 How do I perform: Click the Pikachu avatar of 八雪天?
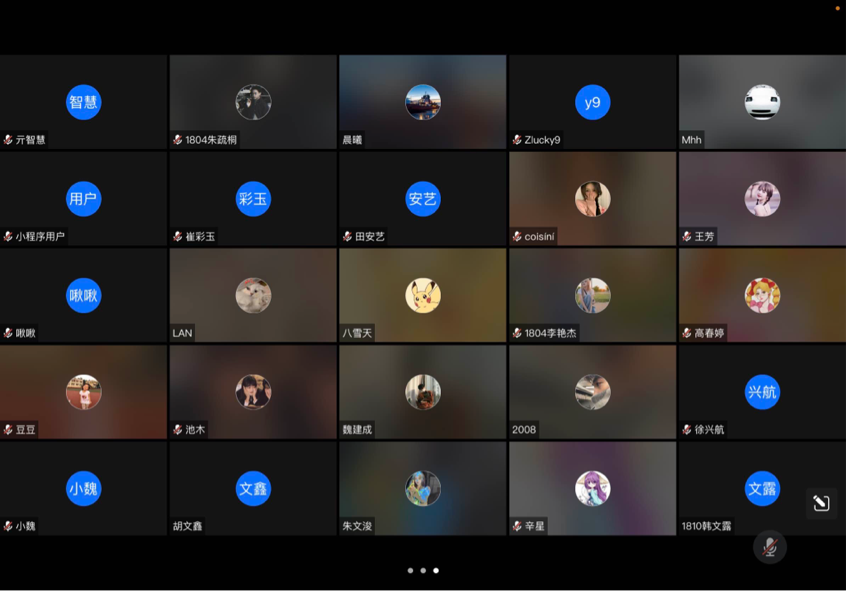click(423, 295)
